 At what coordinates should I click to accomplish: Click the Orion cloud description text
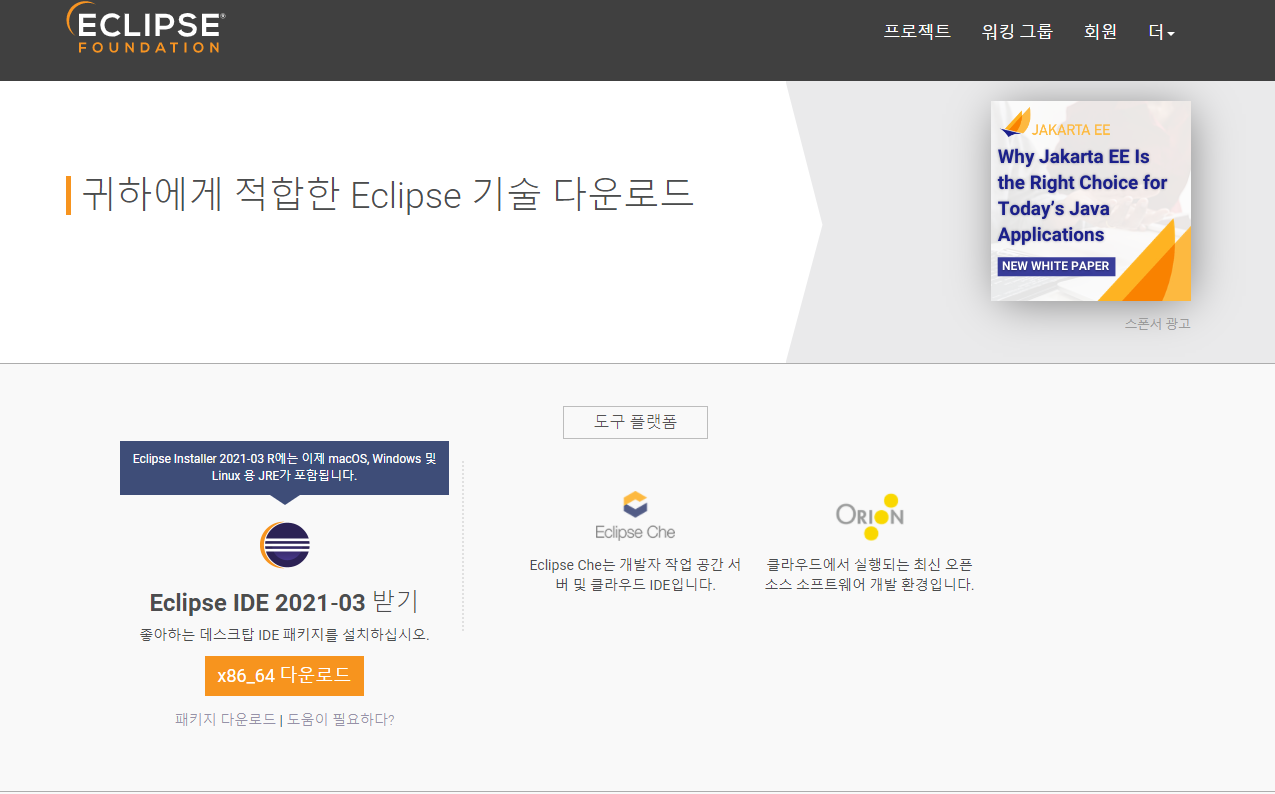869,575
